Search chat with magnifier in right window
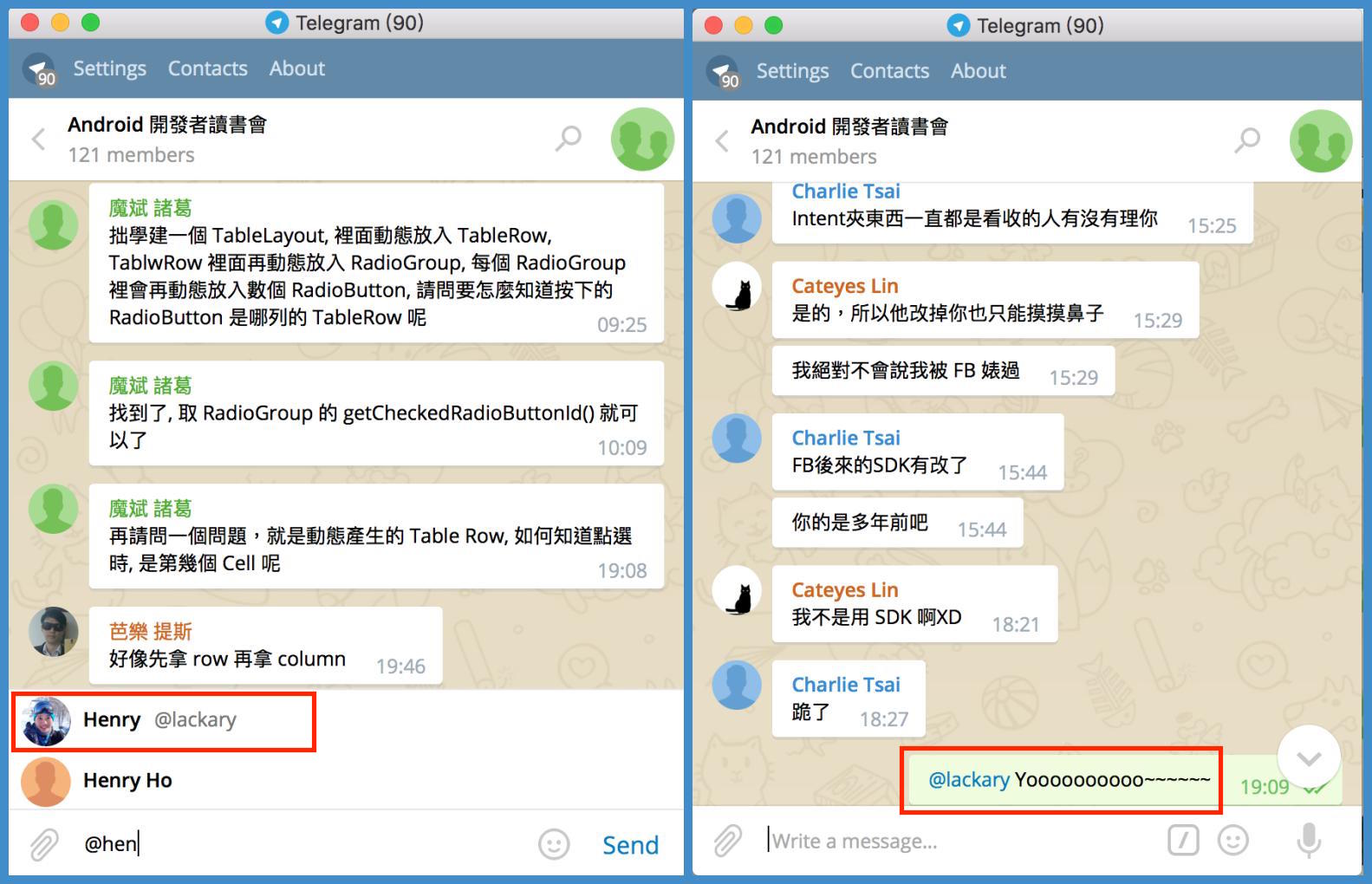This screenshot has height=884, width=1372. click(1247, 140)
